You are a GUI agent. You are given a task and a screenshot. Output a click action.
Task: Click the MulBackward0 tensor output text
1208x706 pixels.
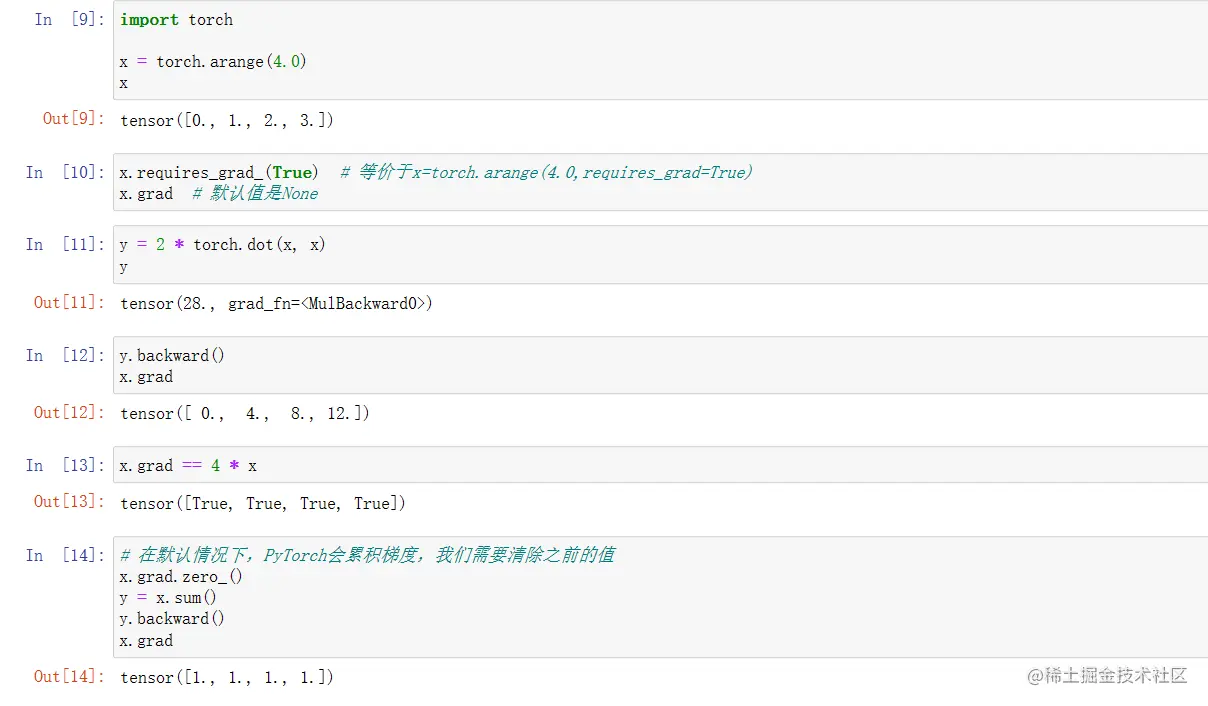click(x=277, y=304)
